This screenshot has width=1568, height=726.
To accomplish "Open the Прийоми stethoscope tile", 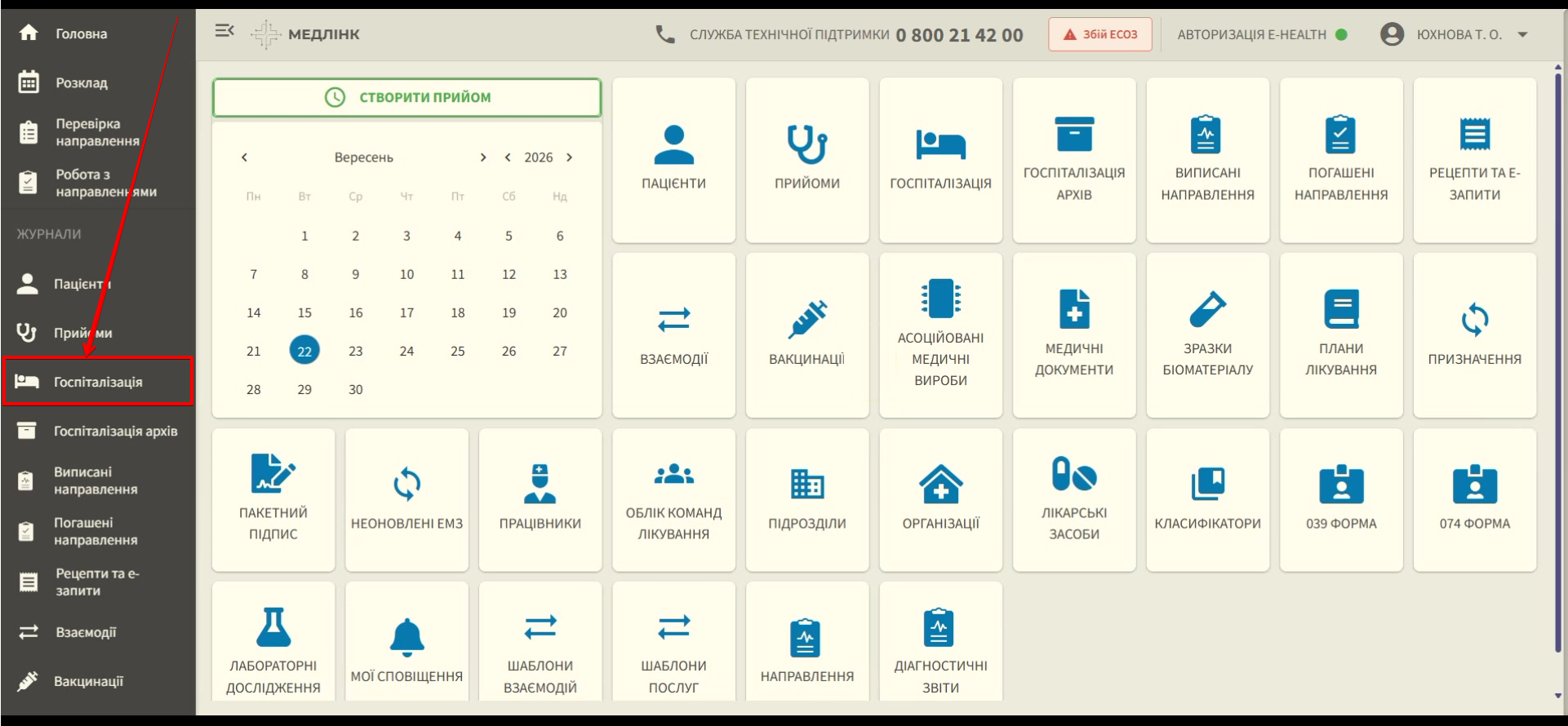I will (x=807, y=160).
